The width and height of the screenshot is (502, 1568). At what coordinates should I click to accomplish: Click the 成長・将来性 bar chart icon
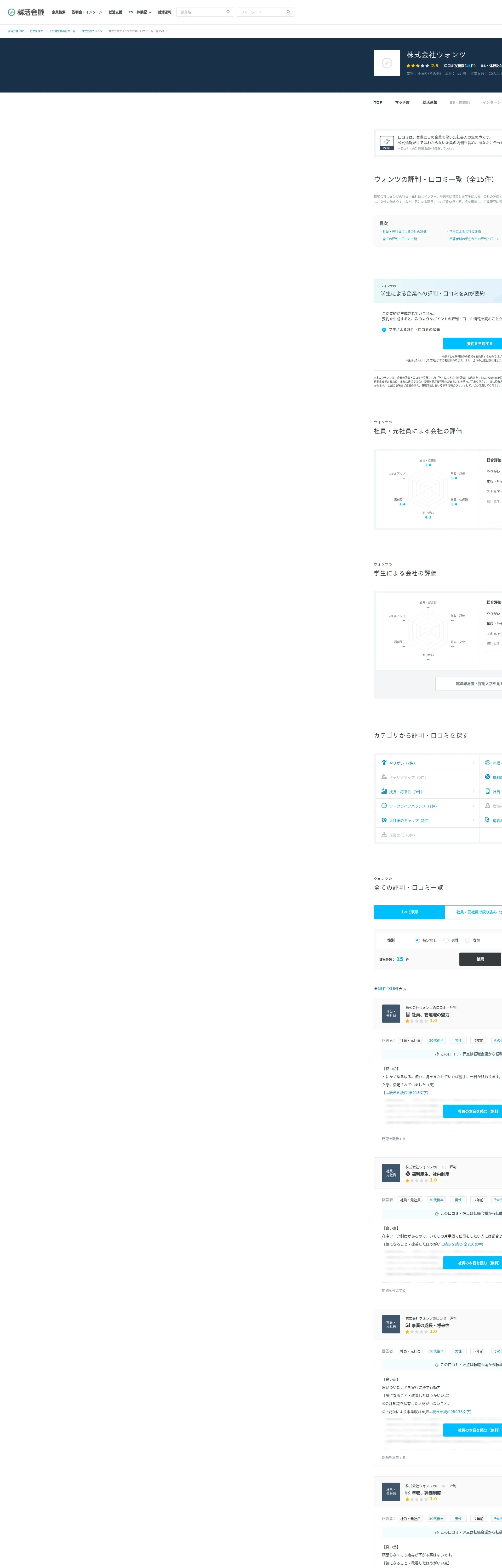coord(384,791)
